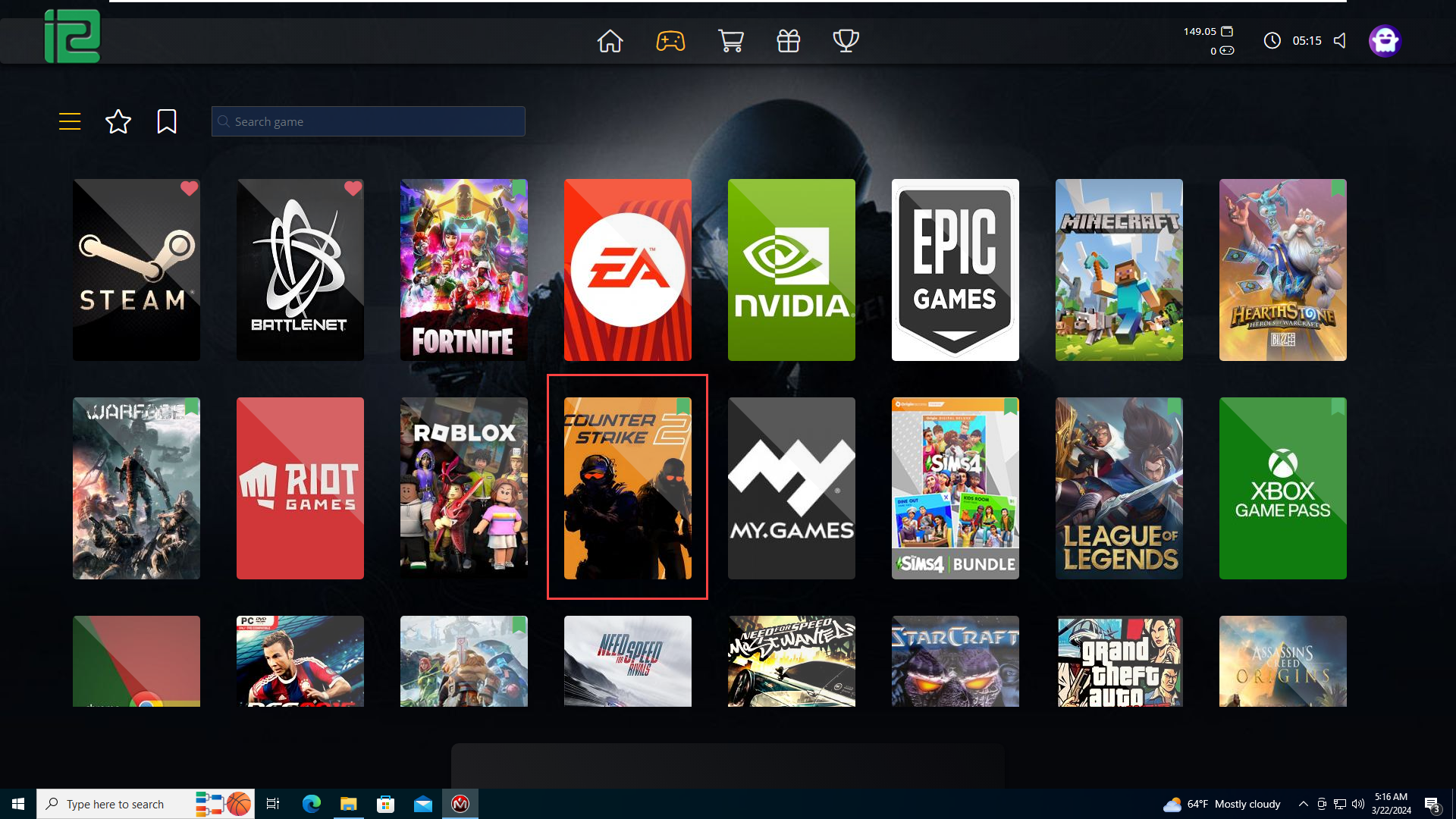Filter games with the bookmark icon
Viewport: 1456px width, 819px height.
[x=167, y=121]
